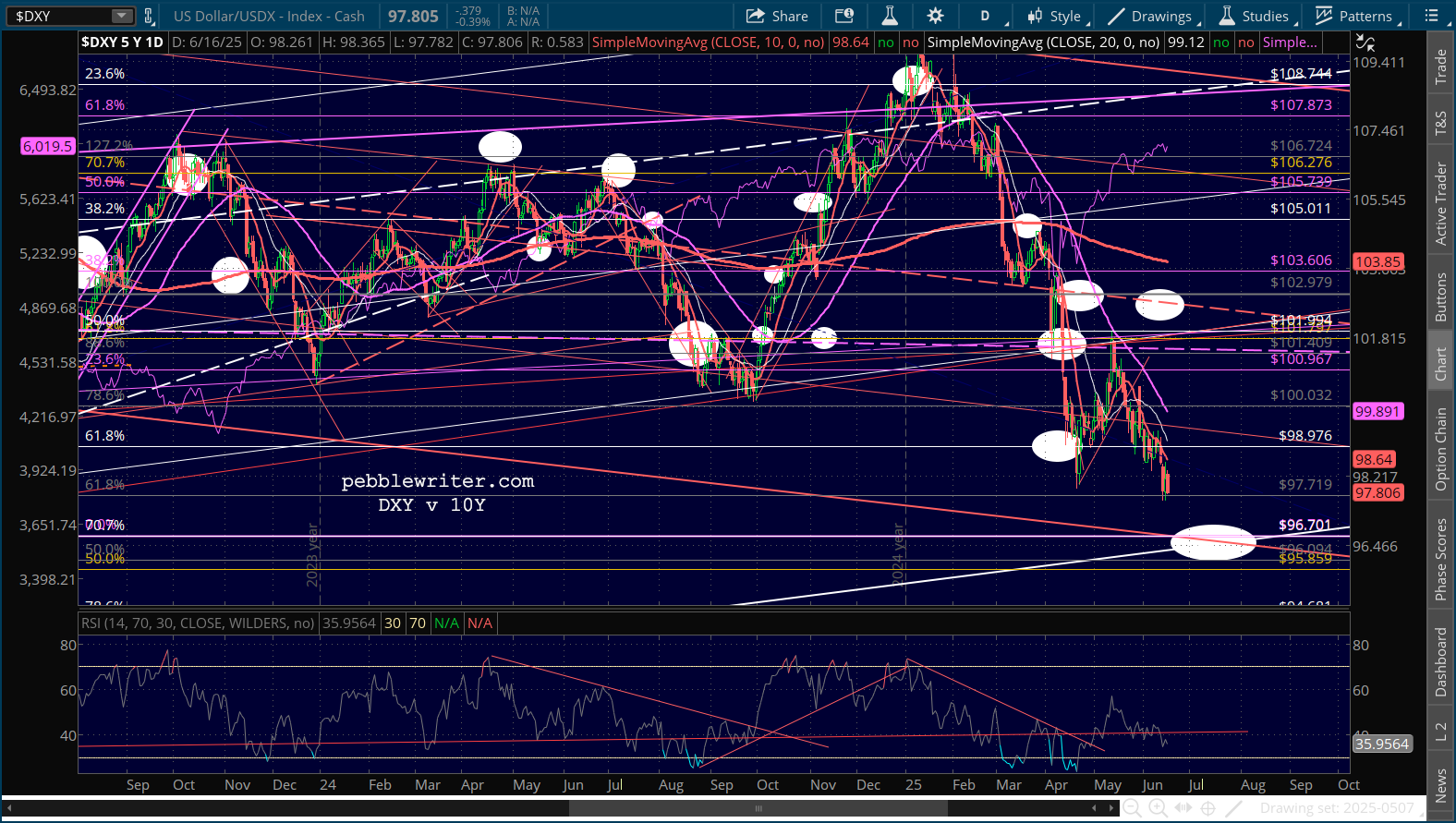Select the crosshair cursor icon
Screen dimensions: 1456x823
pyautogui.click(x=1208, y=808)
